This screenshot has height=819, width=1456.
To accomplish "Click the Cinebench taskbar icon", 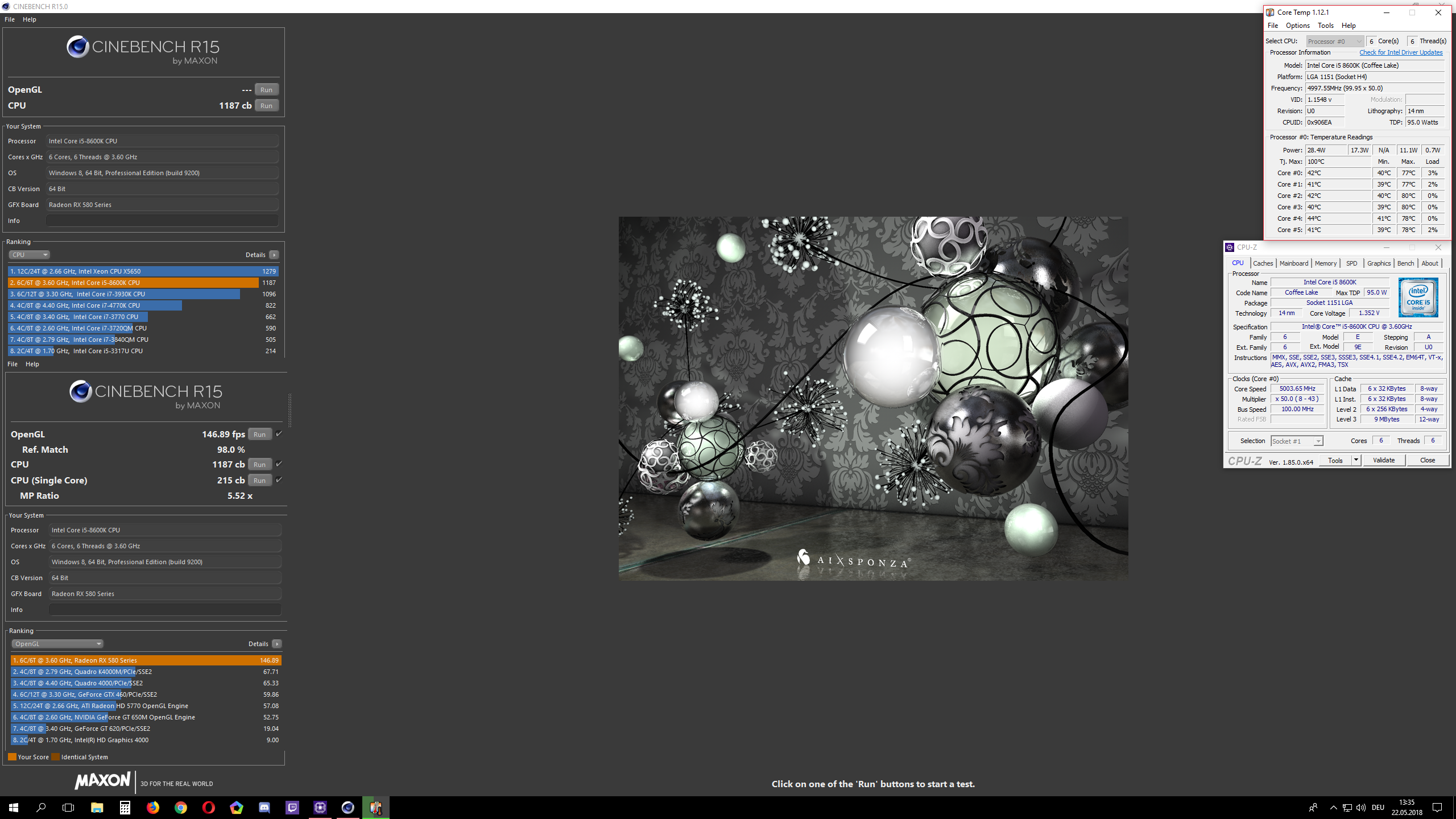I will tap(348, 807).
